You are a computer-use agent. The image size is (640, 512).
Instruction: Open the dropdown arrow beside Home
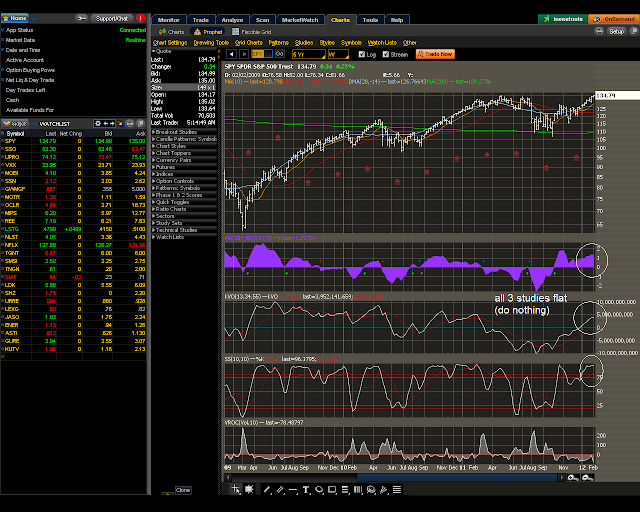point(34,19)
